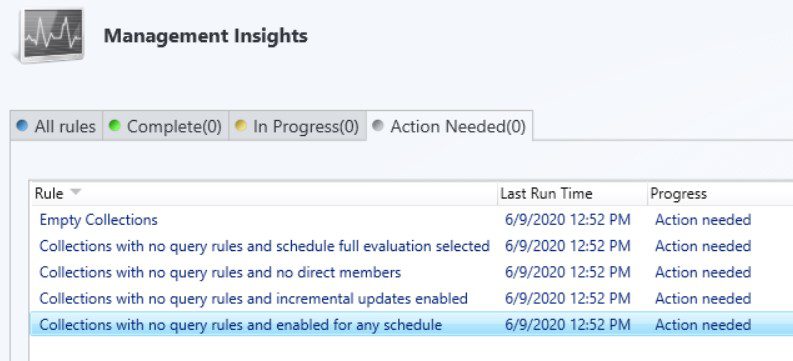Click the sort arrow beside Rule header

(75, 192)
